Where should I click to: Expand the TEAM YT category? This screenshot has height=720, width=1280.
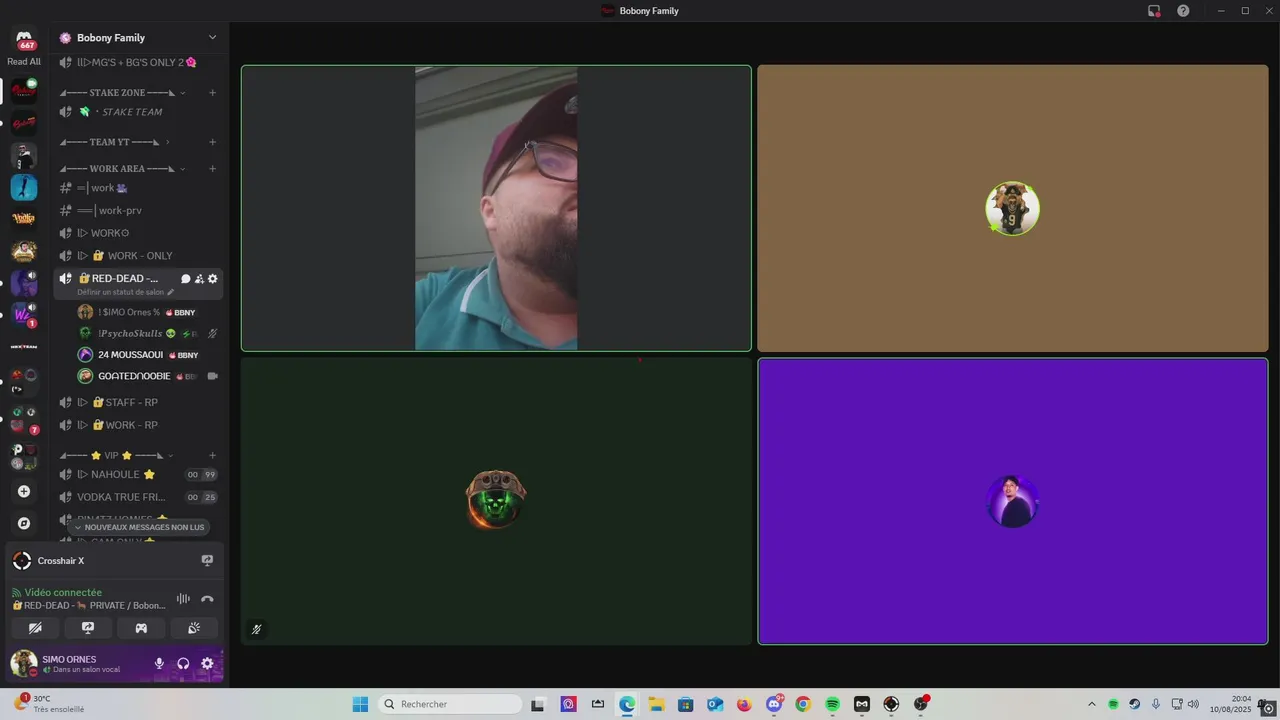[114, 142]
